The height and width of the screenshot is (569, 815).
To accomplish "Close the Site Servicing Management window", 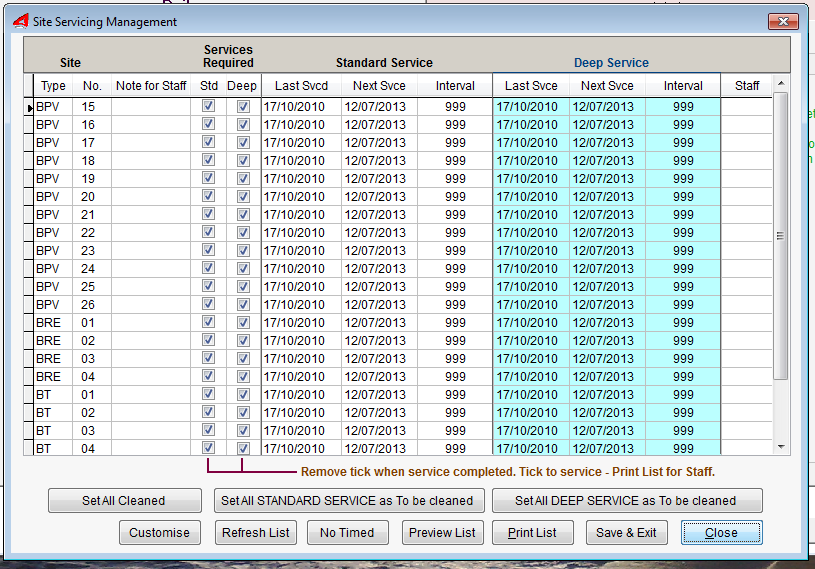I will [x=783, y=21].
